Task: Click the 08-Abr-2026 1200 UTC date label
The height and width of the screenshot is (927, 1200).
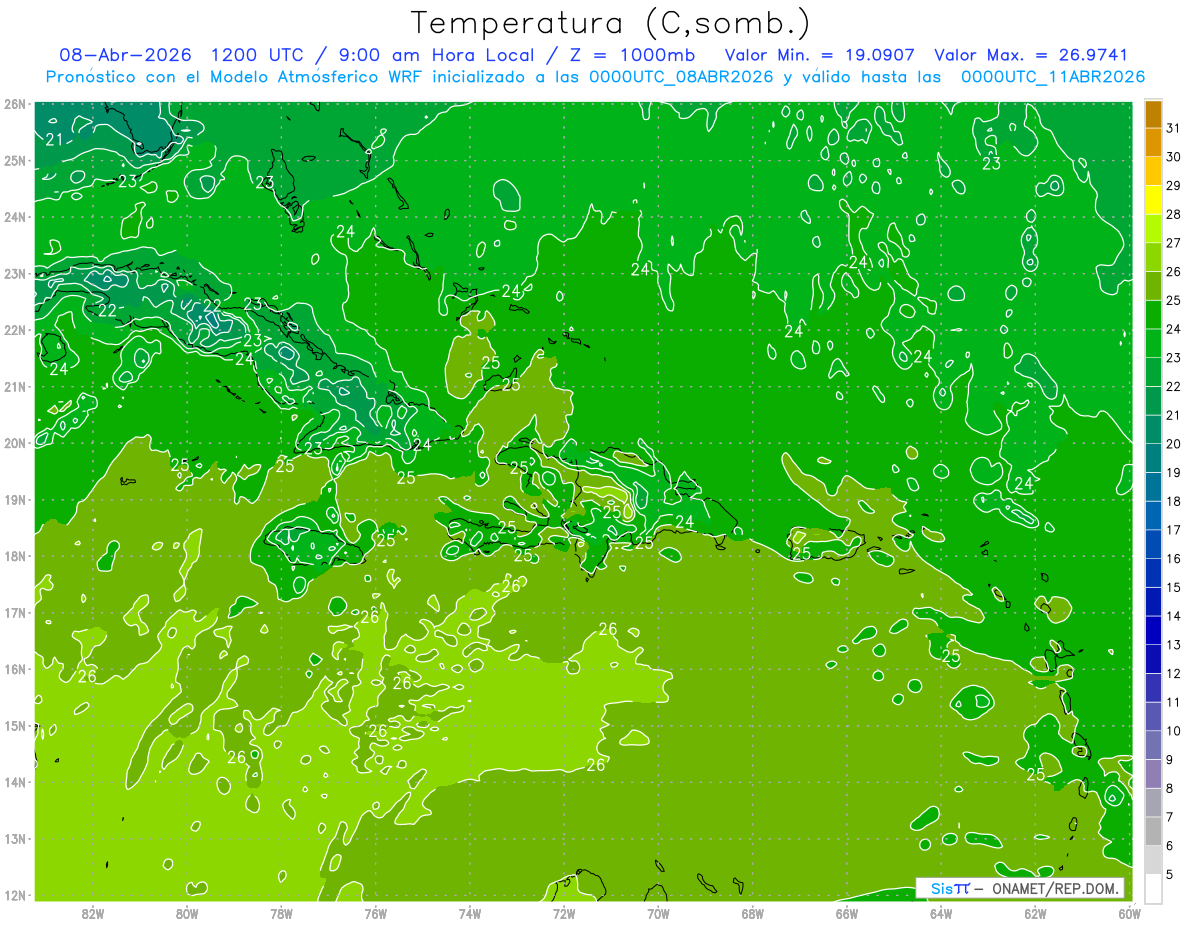Action: 187,55
